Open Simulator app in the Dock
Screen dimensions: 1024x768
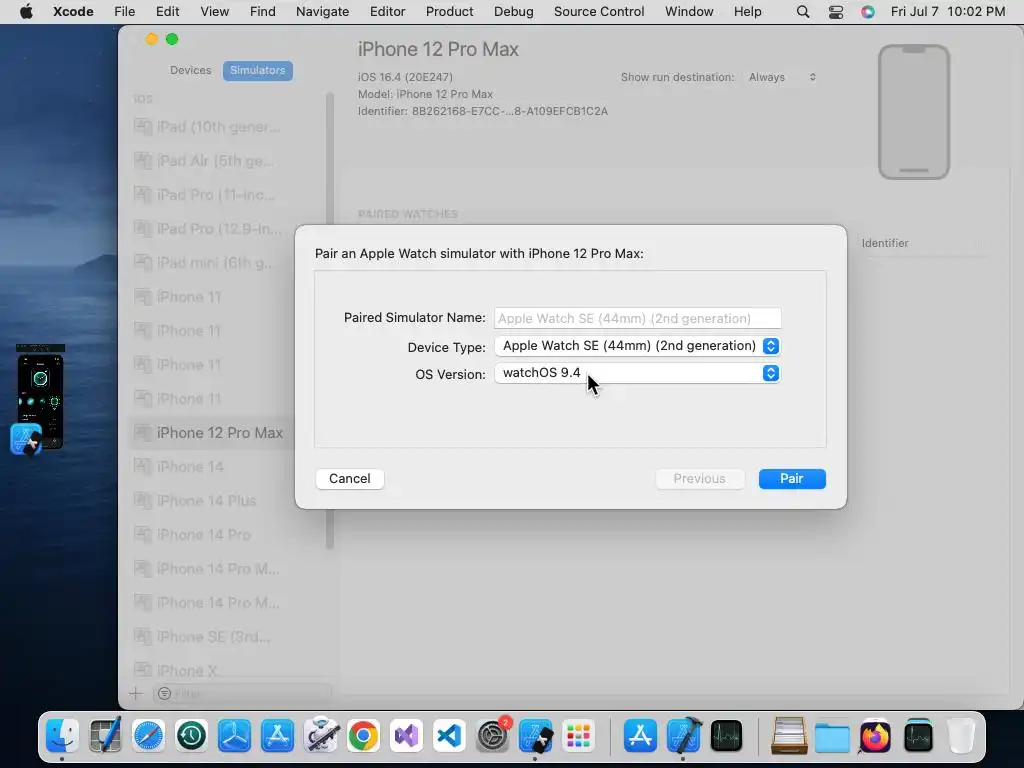tap(536, 736)
